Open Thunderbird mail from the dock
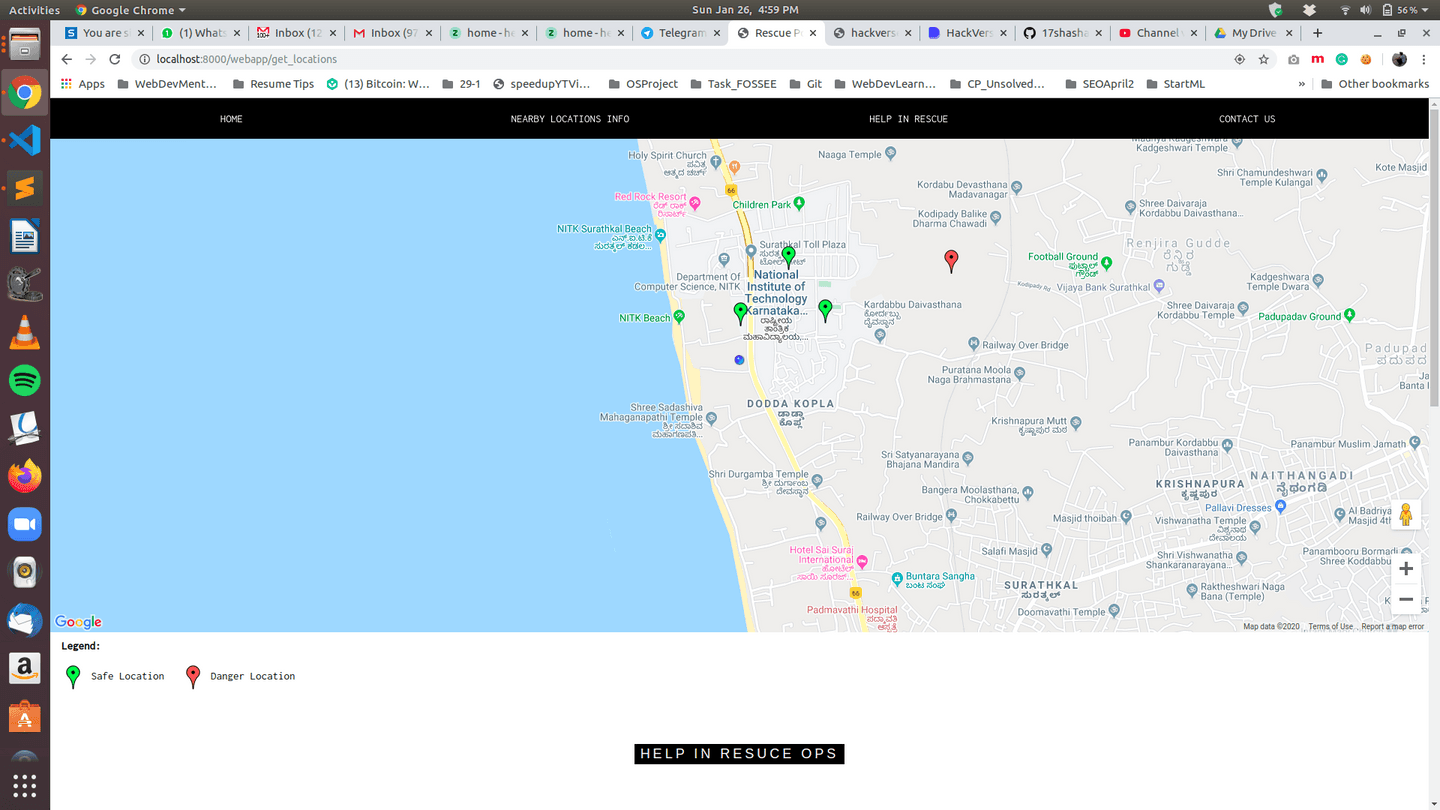Screen dimensions: 1440x810 pyautogui.click(x=25, y=620)
